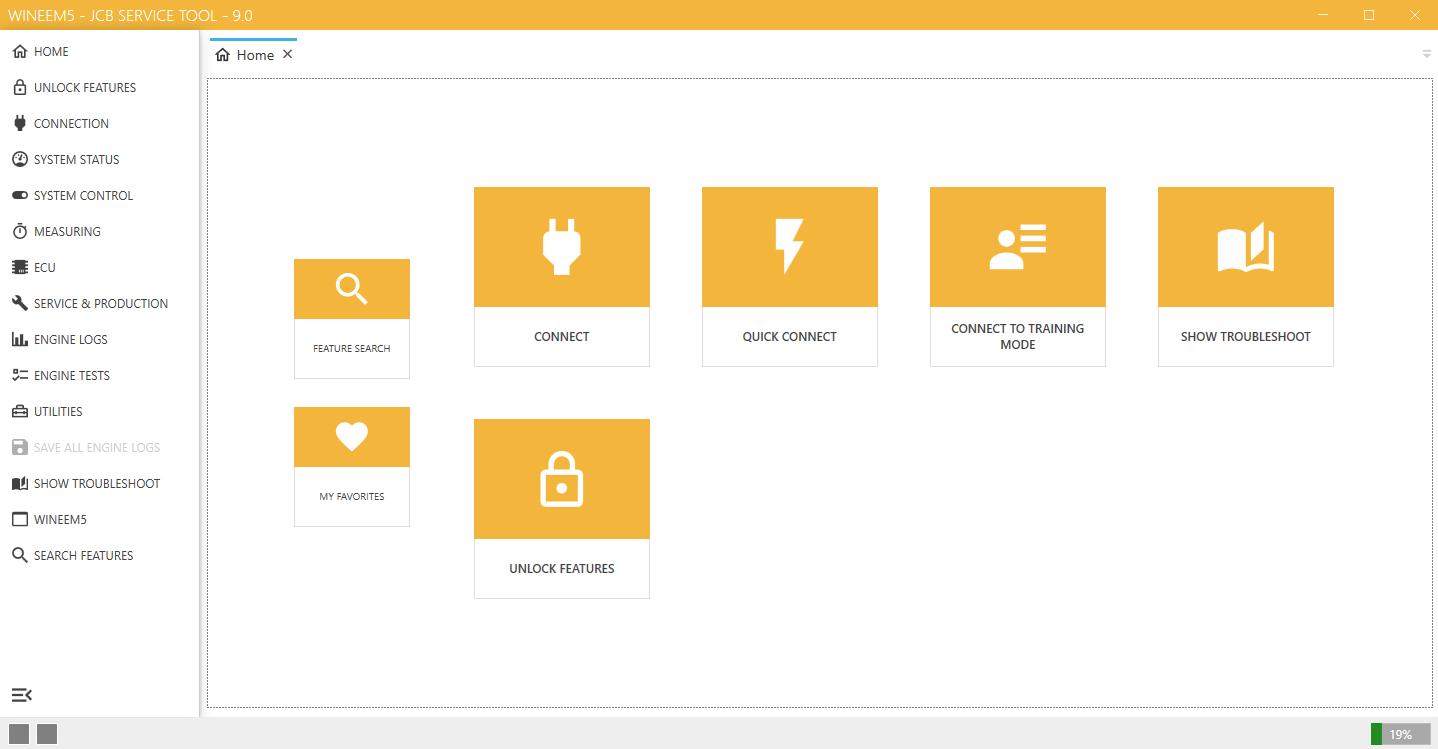Screen dimensions: 1438x749
Task: Open My Favorites heart tile
Action: coord(351,437)
